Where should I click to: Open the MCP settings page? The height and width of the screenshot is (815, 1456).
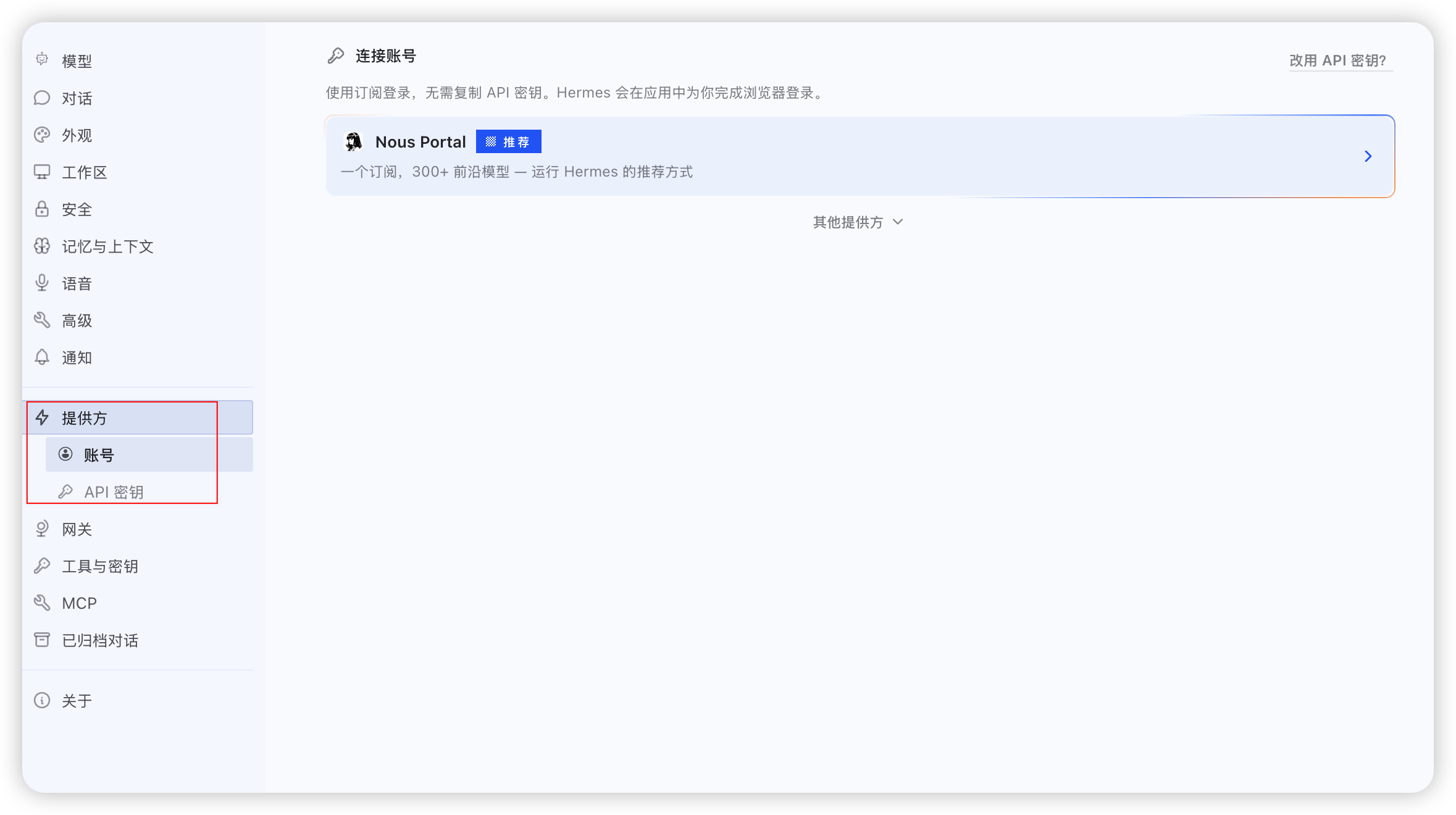[x=138, y=603]
